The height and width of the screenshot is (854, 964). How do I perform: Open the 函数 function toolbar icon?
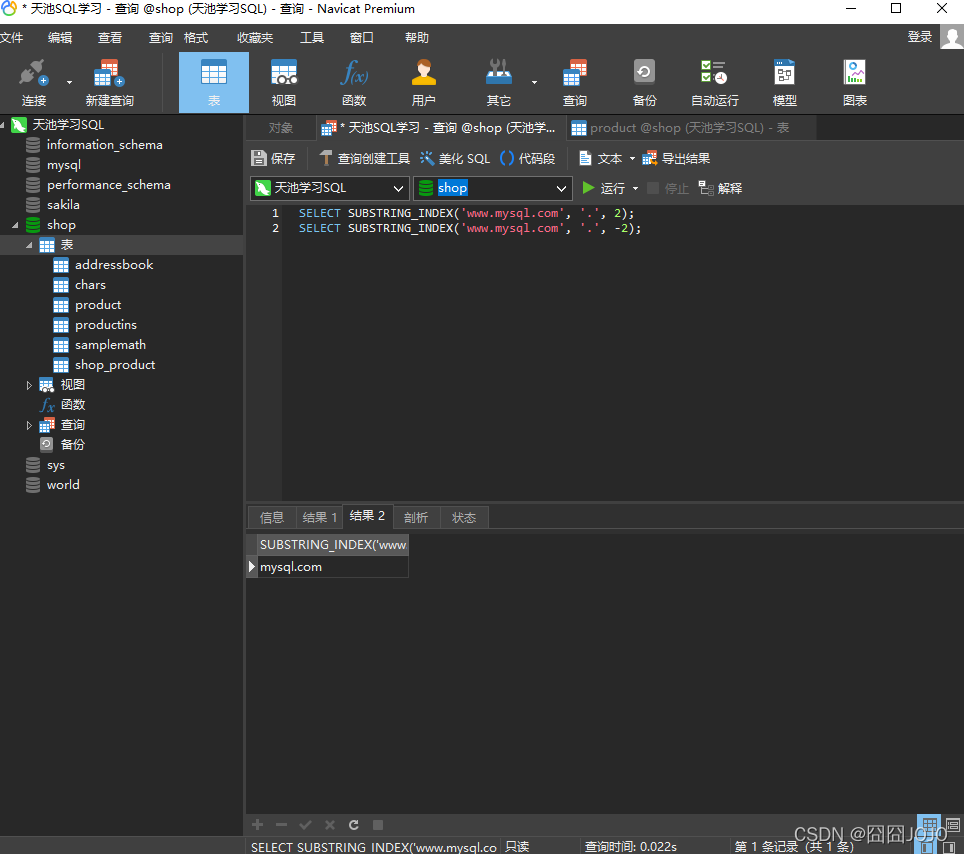tap(354, 82)
